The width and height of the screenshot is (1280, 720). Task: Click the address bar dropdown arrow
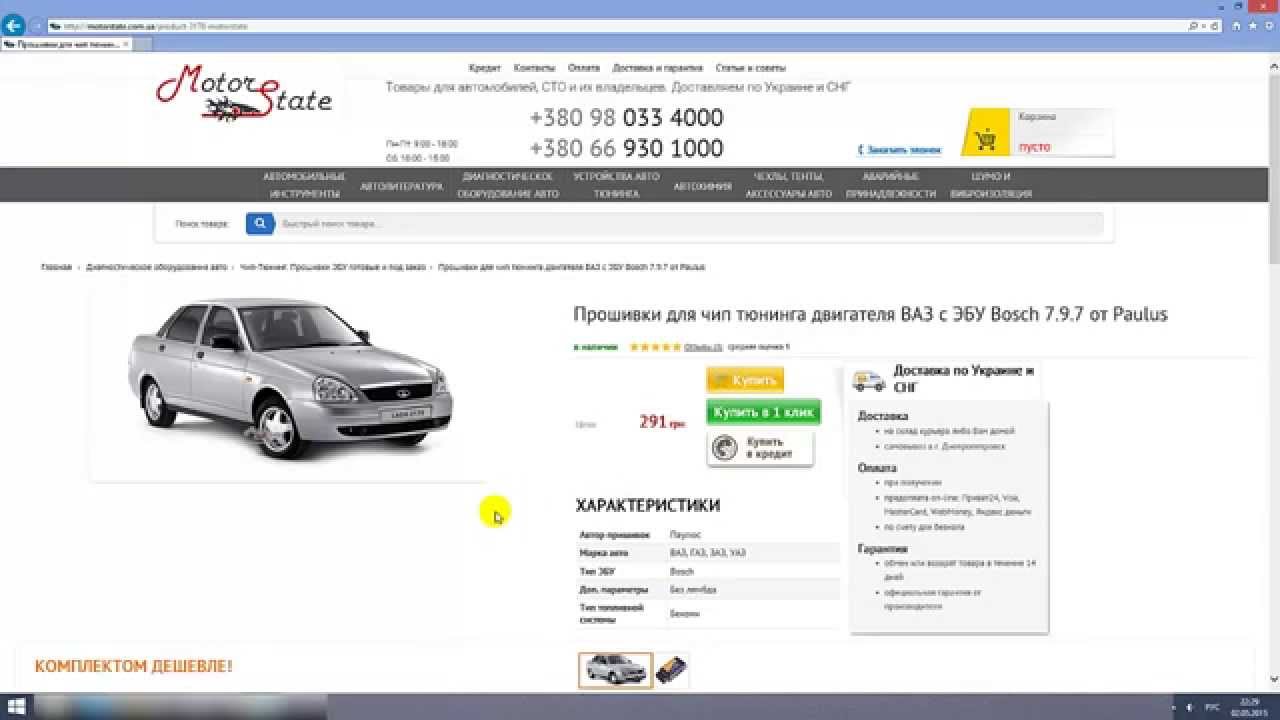pos(1205,26)
